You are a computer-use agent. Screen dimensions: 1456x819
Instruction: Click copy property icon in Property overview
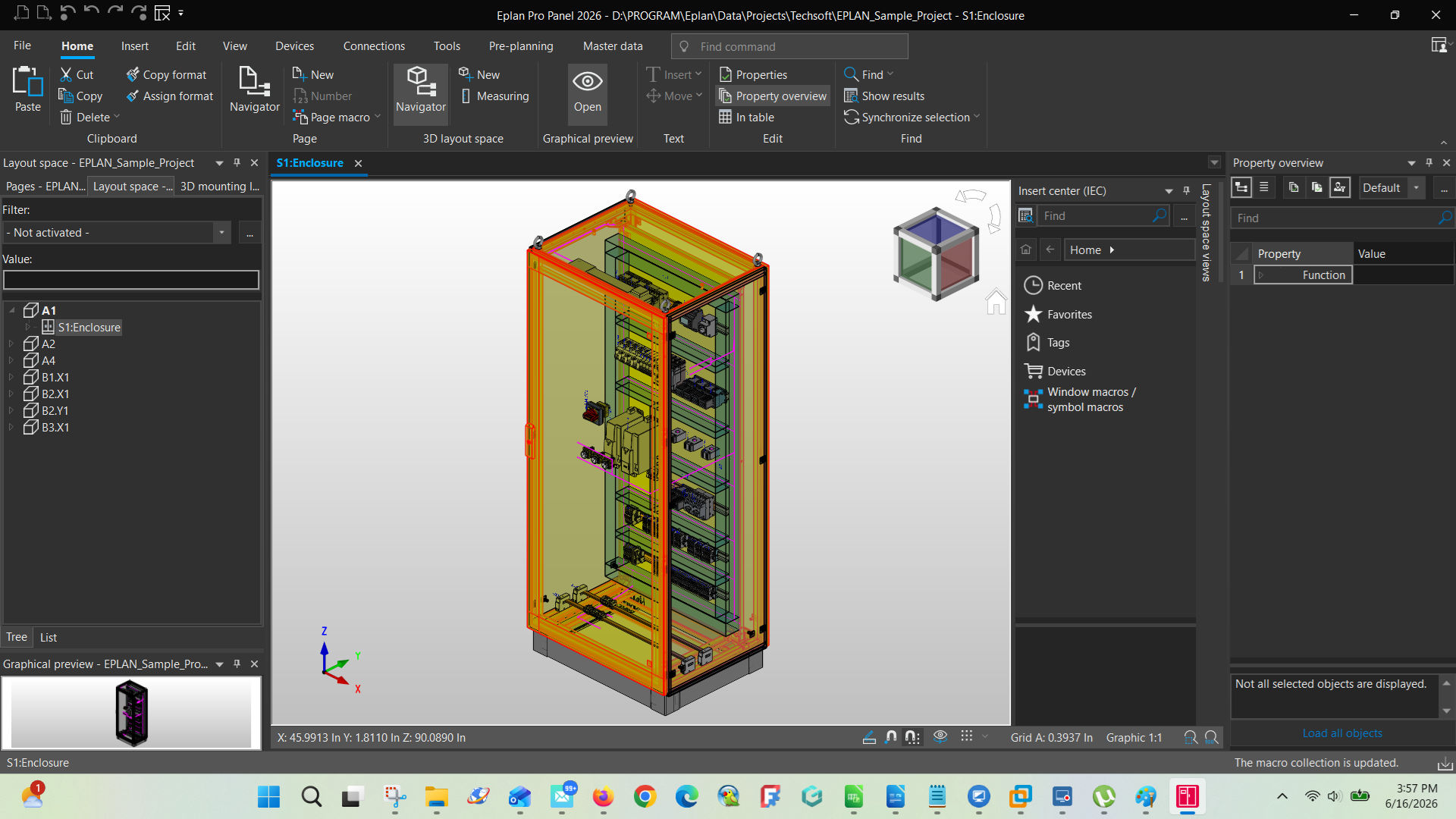click(1294, 187)
